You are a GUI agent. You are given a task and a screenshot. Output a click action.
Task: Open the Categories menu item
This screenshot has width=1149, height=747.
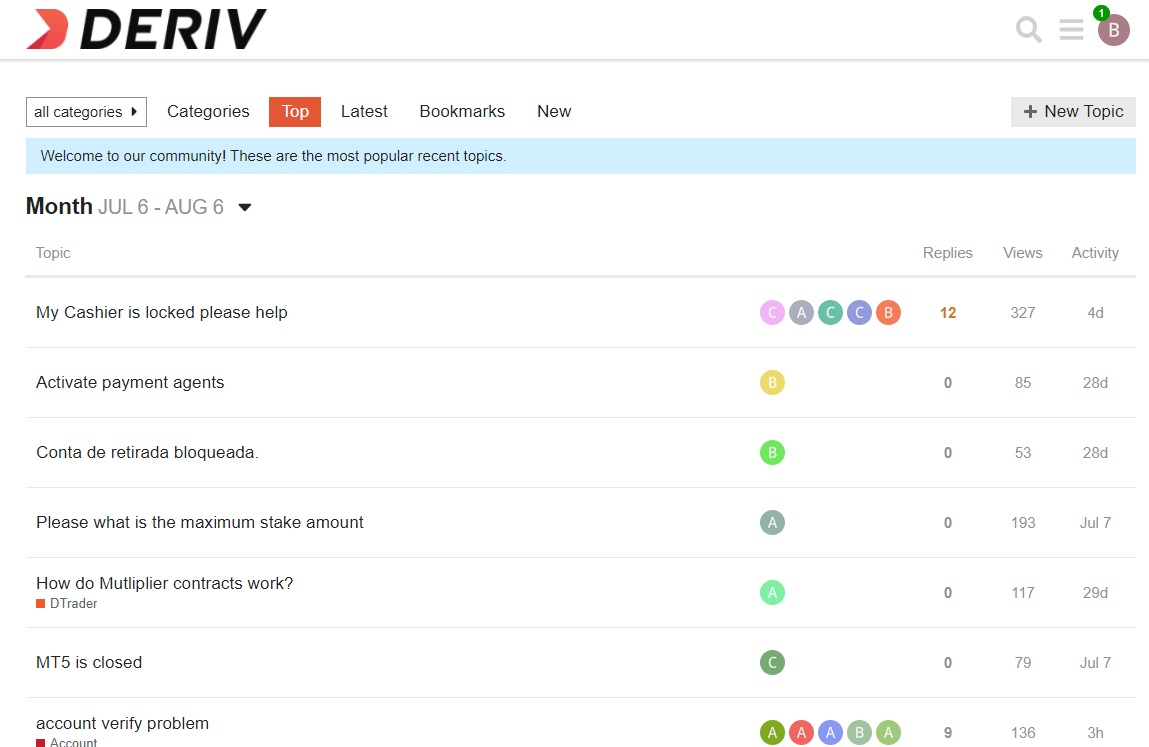click(x=207, y=111)
